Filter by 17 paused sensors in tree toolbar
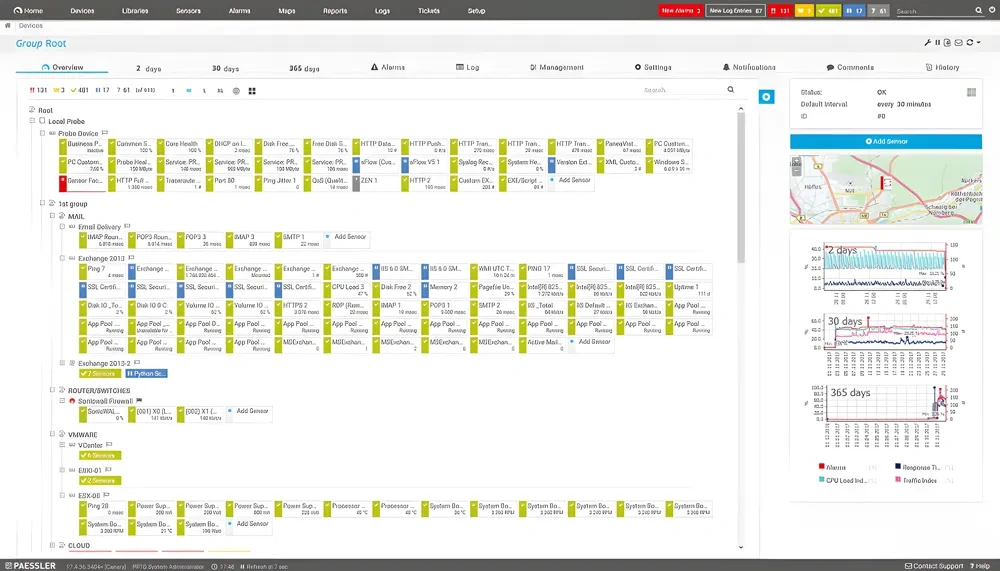This screenshot has width=1000, height=571. [102, 91]
